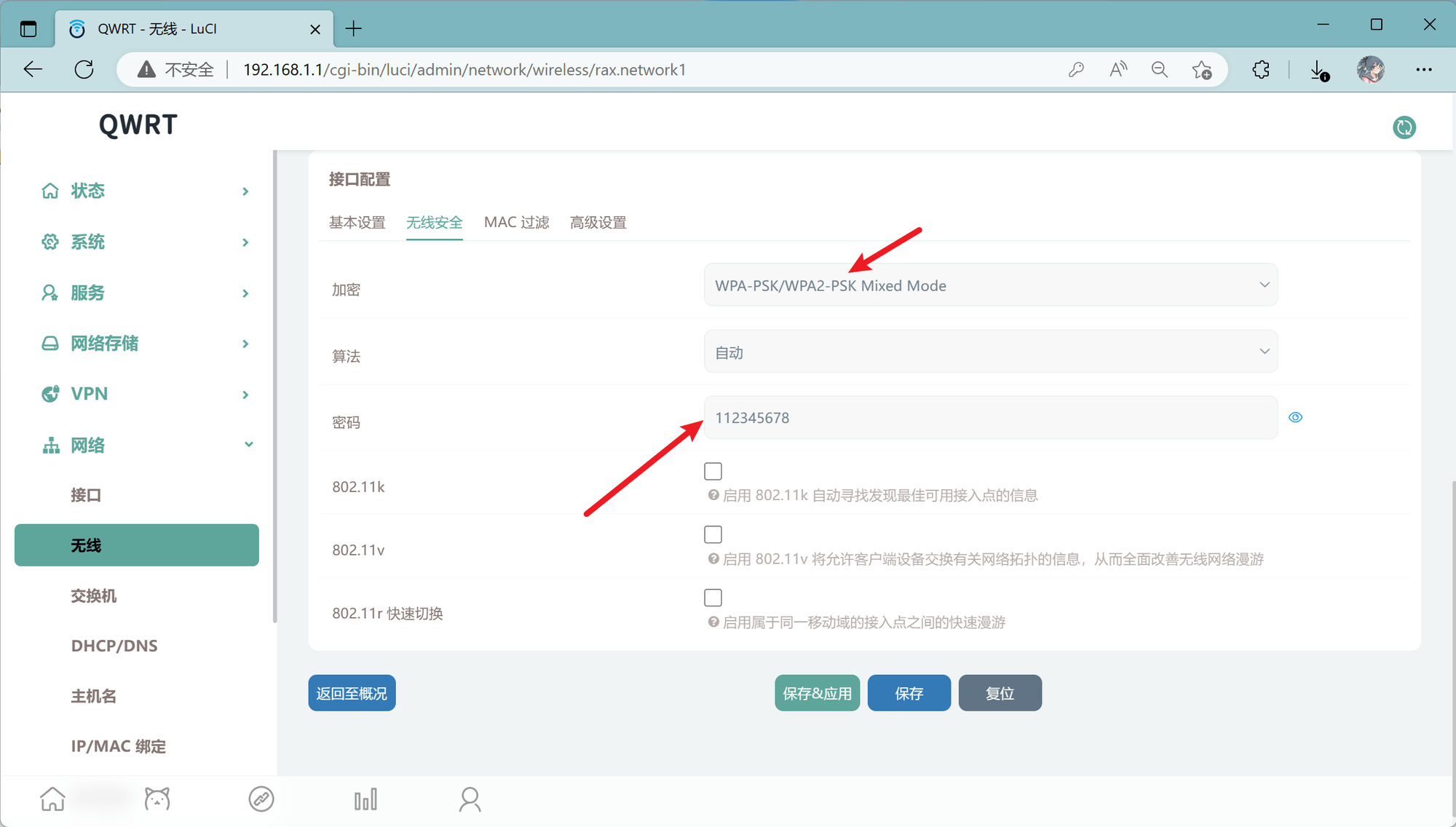The image size is (1456, 827).
Task: Open the 加密 encryption dropdown
Action: pos(990,285)
